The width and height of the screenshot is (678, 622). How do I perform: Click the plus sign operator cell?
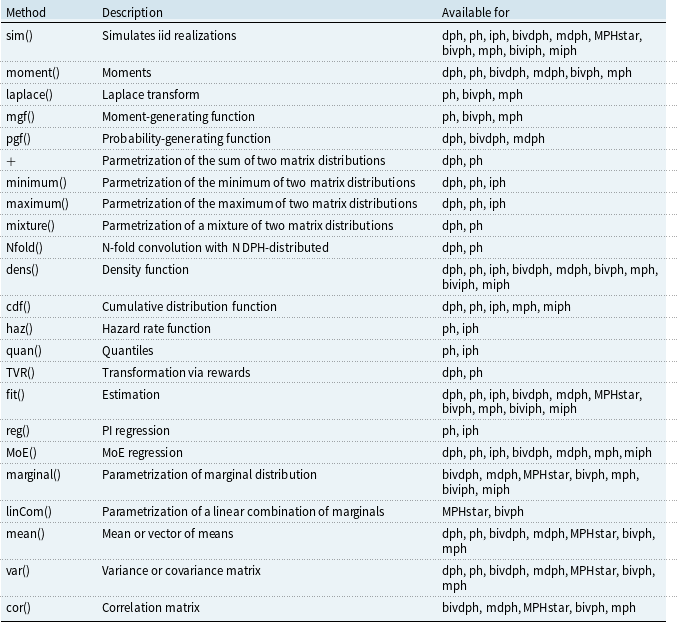(11, 161)
